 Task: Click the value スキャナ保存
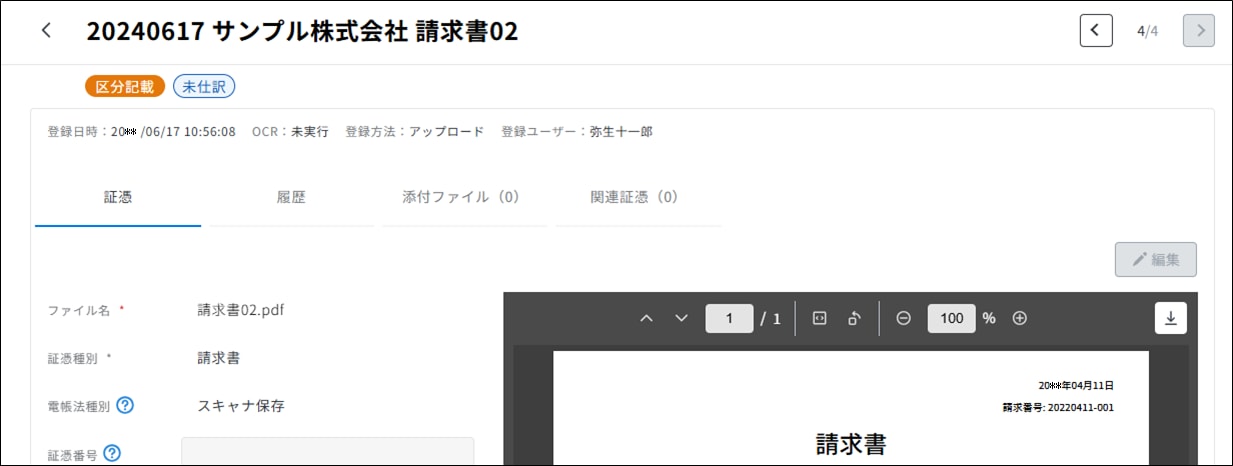point(241,406)
